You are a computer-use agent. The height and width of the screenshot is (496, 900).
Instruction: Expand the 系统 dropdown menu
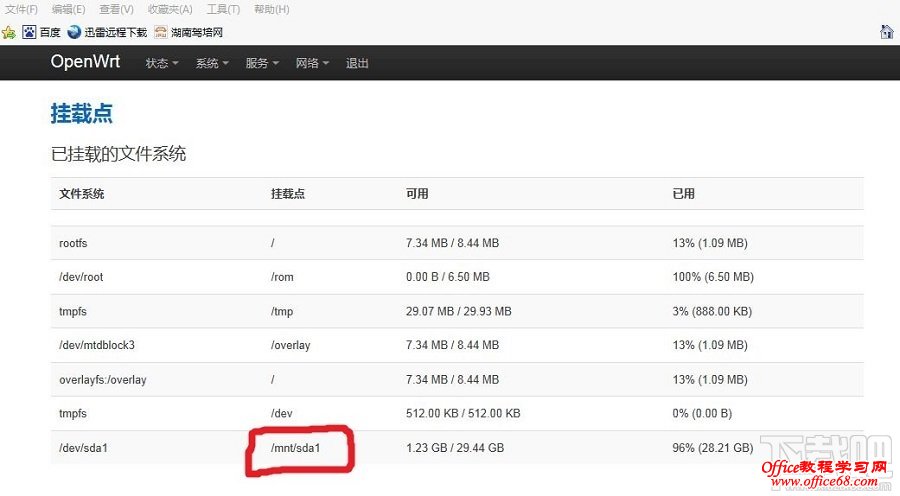212,63
